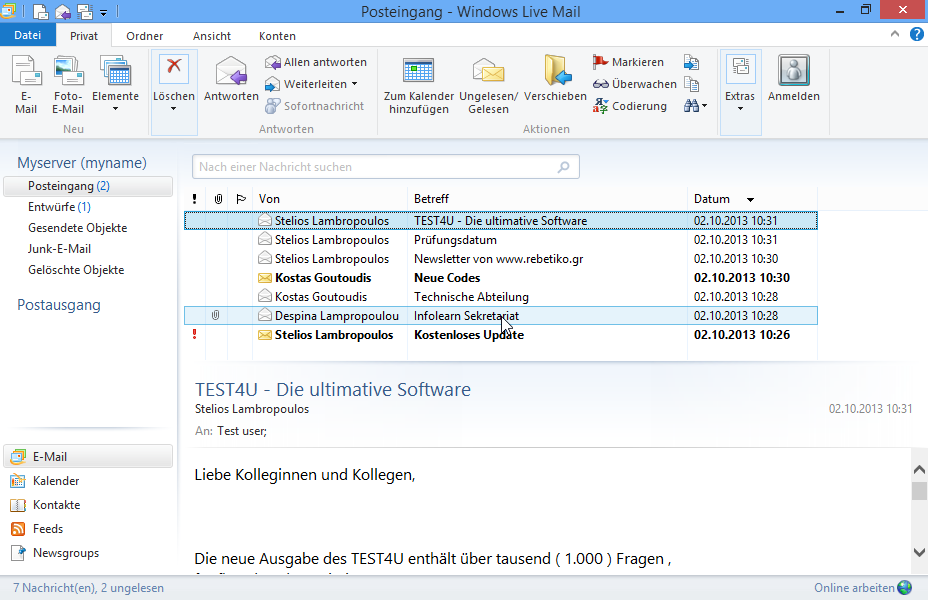The width and height of the screenshot is (928, 600).
Task: Sort by the flag column header
Action: coord(241,199)
